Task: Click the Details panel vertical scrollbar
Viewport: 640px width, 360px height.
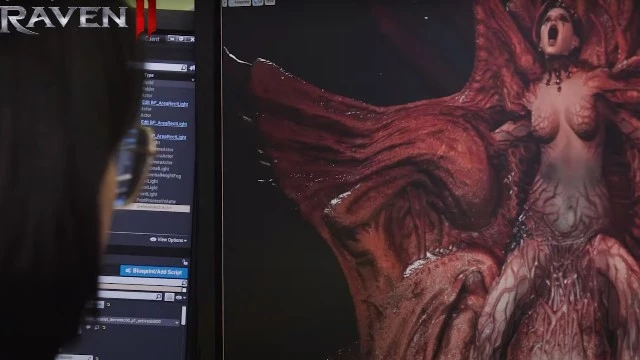Action: tap(184, 316)
